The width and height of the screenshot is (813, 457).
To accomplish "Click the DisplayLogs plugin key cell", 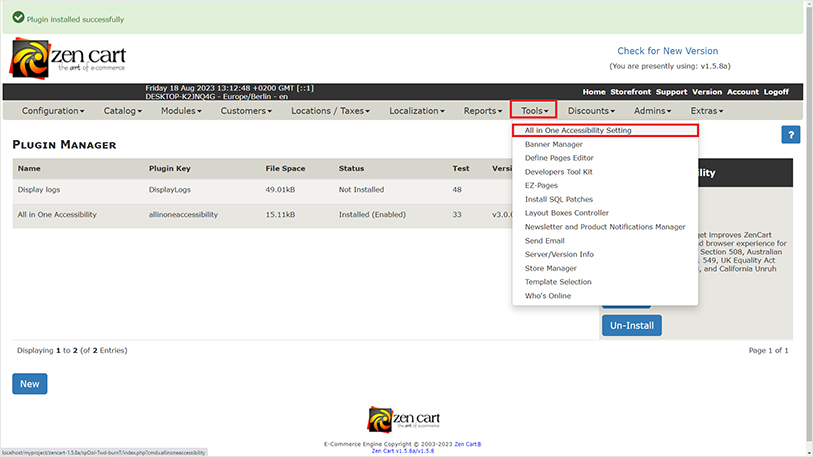I will pos(170,190).
